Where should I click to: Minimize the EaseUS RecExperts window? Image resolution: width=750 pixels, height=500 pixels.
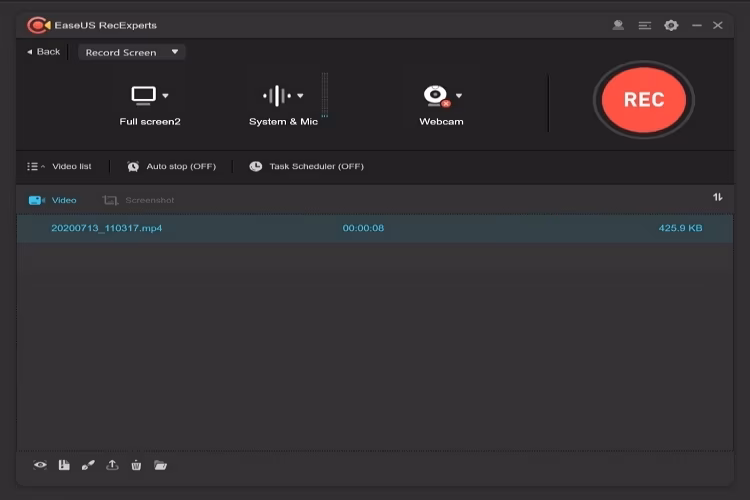pos(697,25)
